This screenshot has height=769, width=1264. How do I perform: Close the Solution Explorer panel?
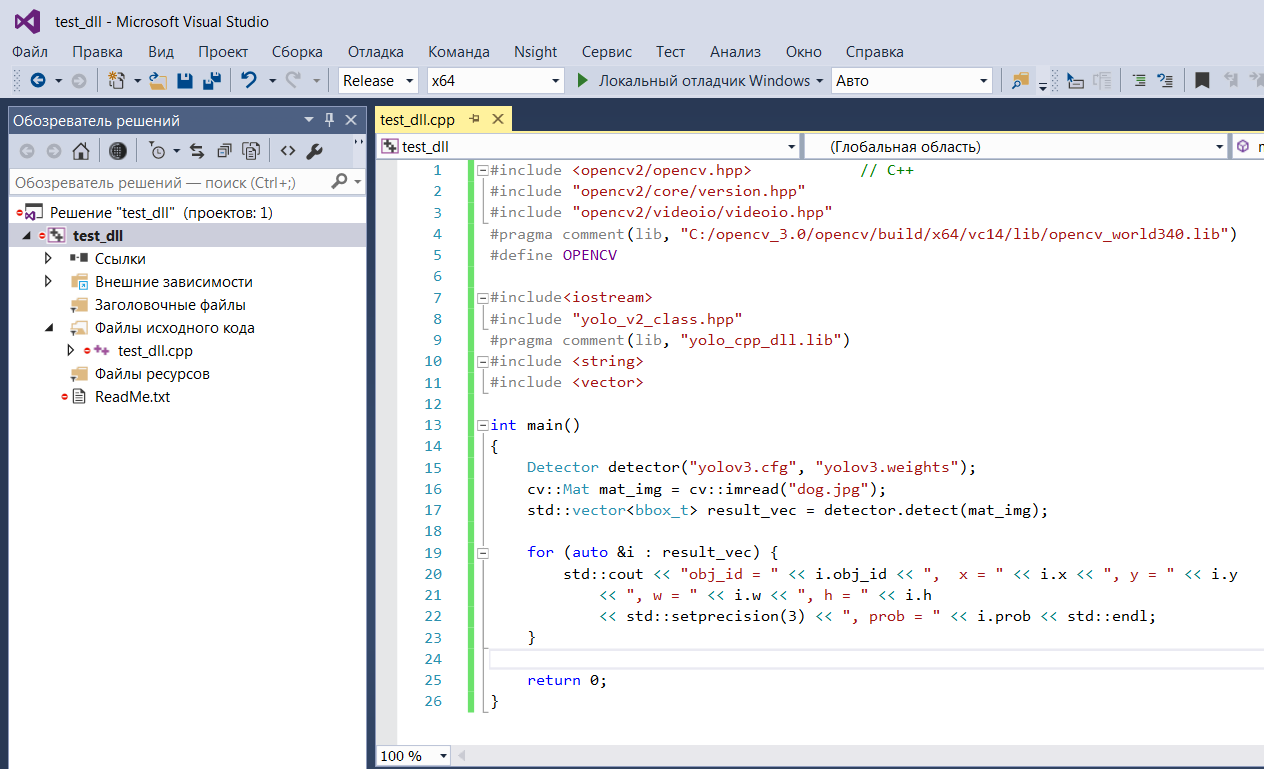[x=351, y=120]
